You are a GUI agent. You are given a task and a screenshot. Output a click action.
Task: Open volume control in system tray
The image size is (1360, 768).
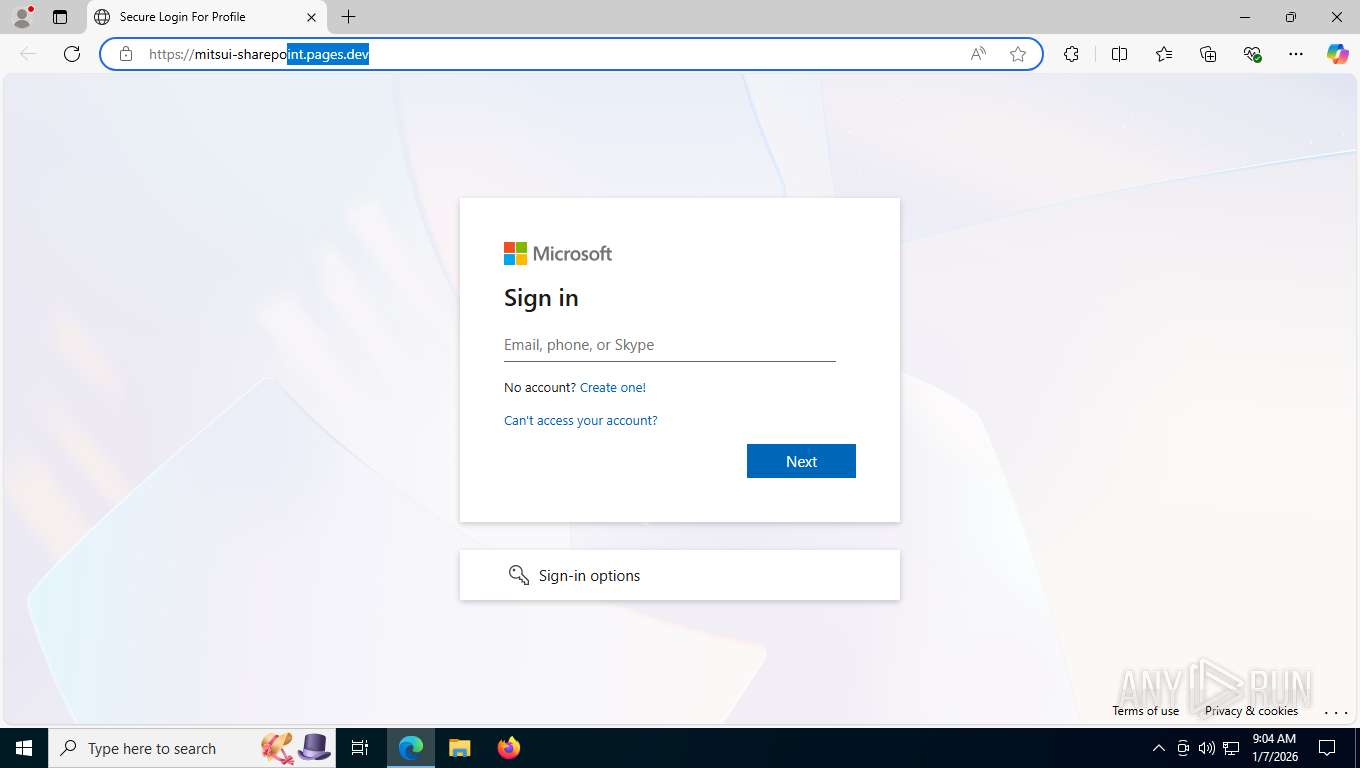pyautogui.click(x=1207, y=748)
